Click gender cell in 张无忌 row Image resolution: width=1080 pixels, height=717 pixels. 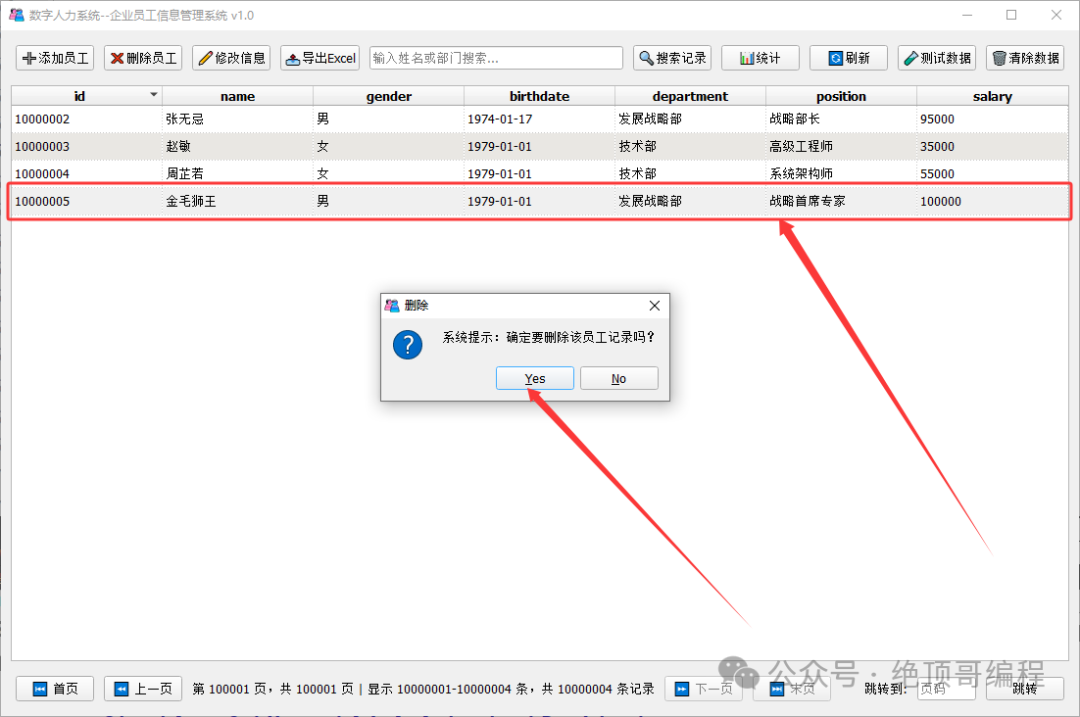(388, 119)
